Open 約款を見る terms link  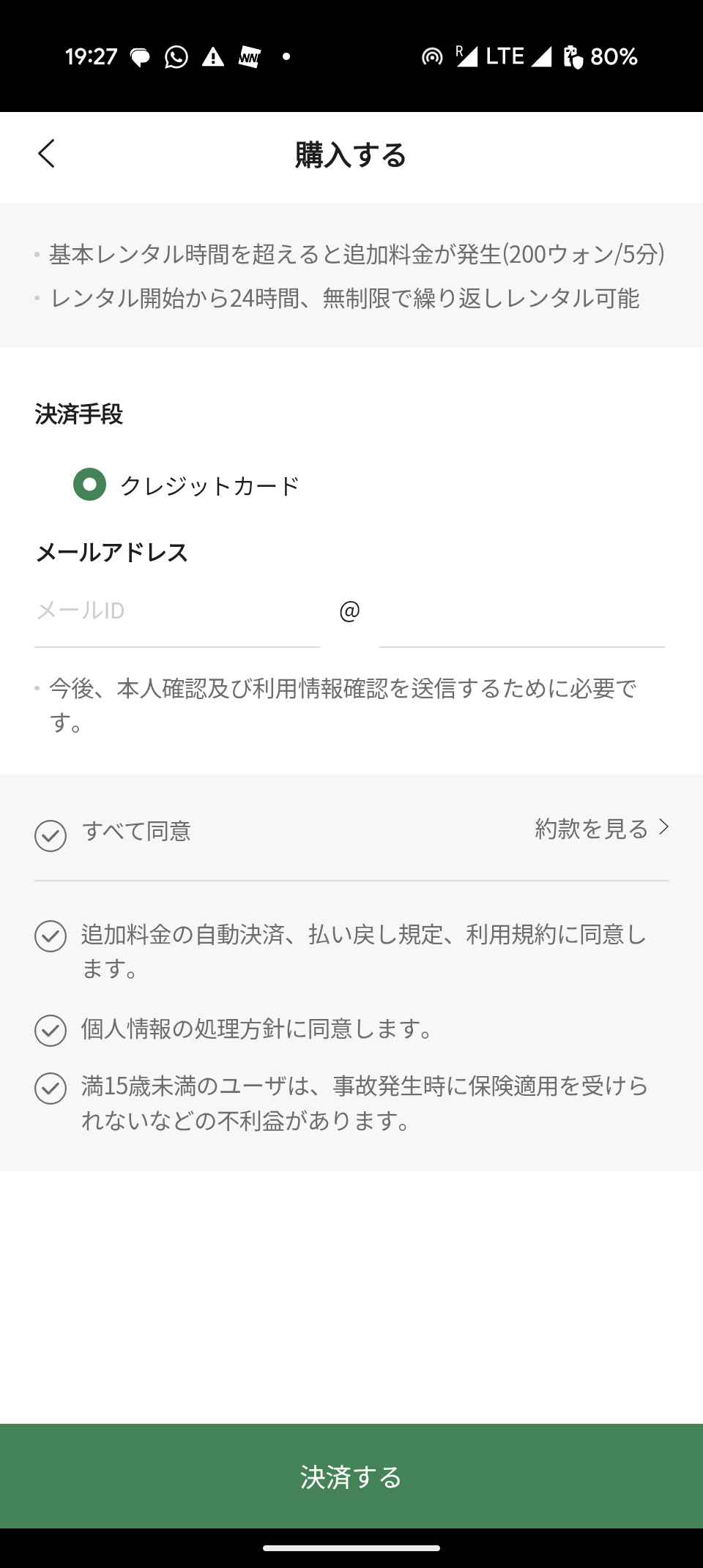tap(592, 829)
